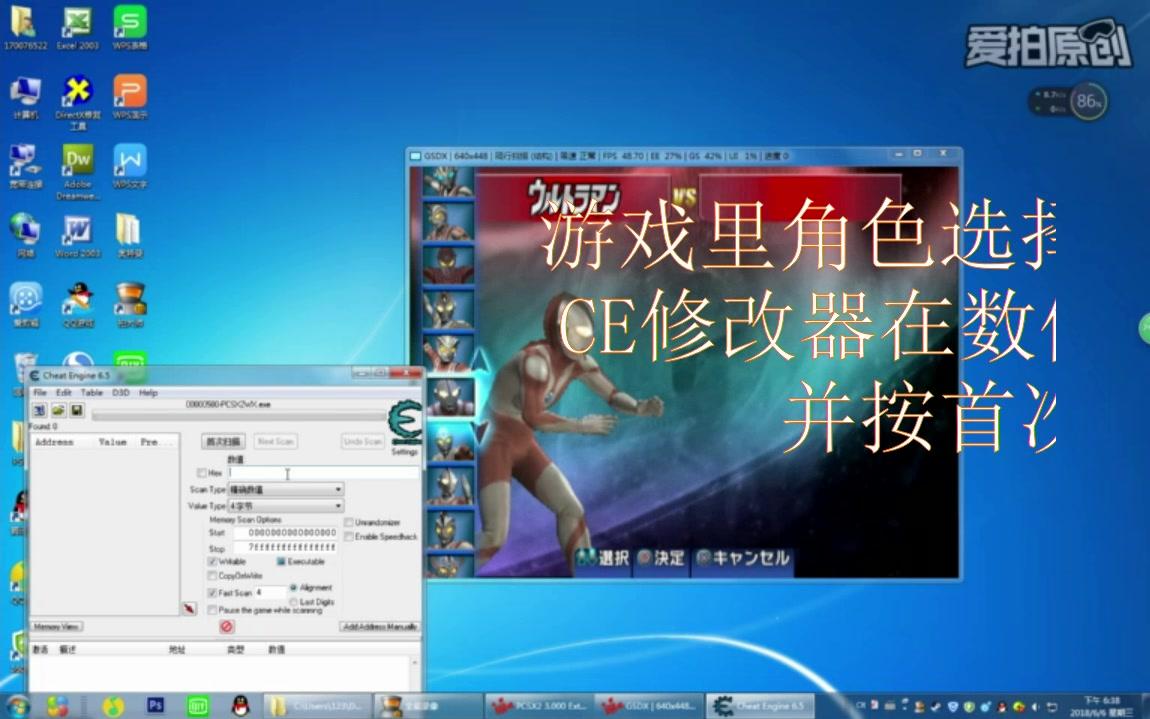The width and height of the screenshot is (1150, 719).
Task: Open Adobe Dreamweaver desktop shortcut
Action: tap(78, 172)
